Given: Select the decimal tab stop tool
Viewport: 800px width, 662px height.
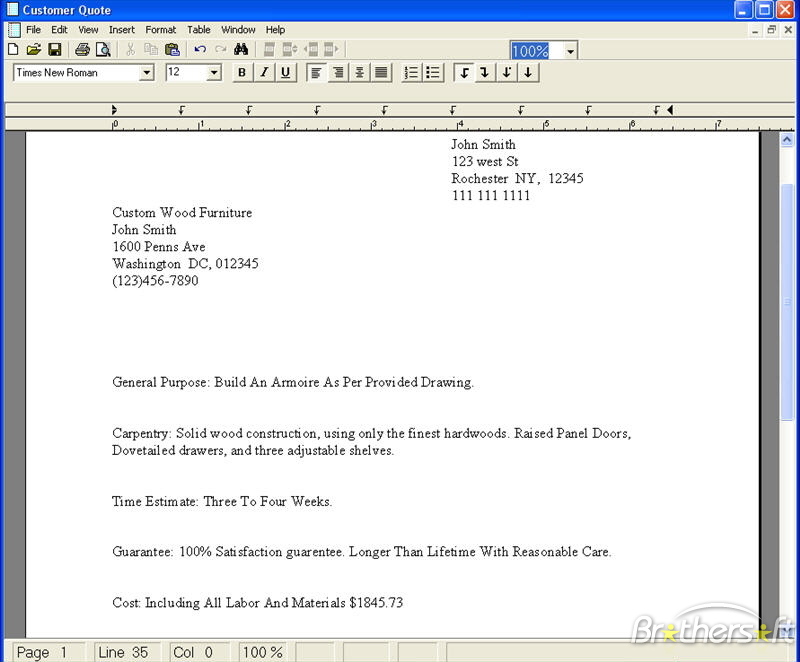Looking at the screenshot, I should [x=507, y=72].
